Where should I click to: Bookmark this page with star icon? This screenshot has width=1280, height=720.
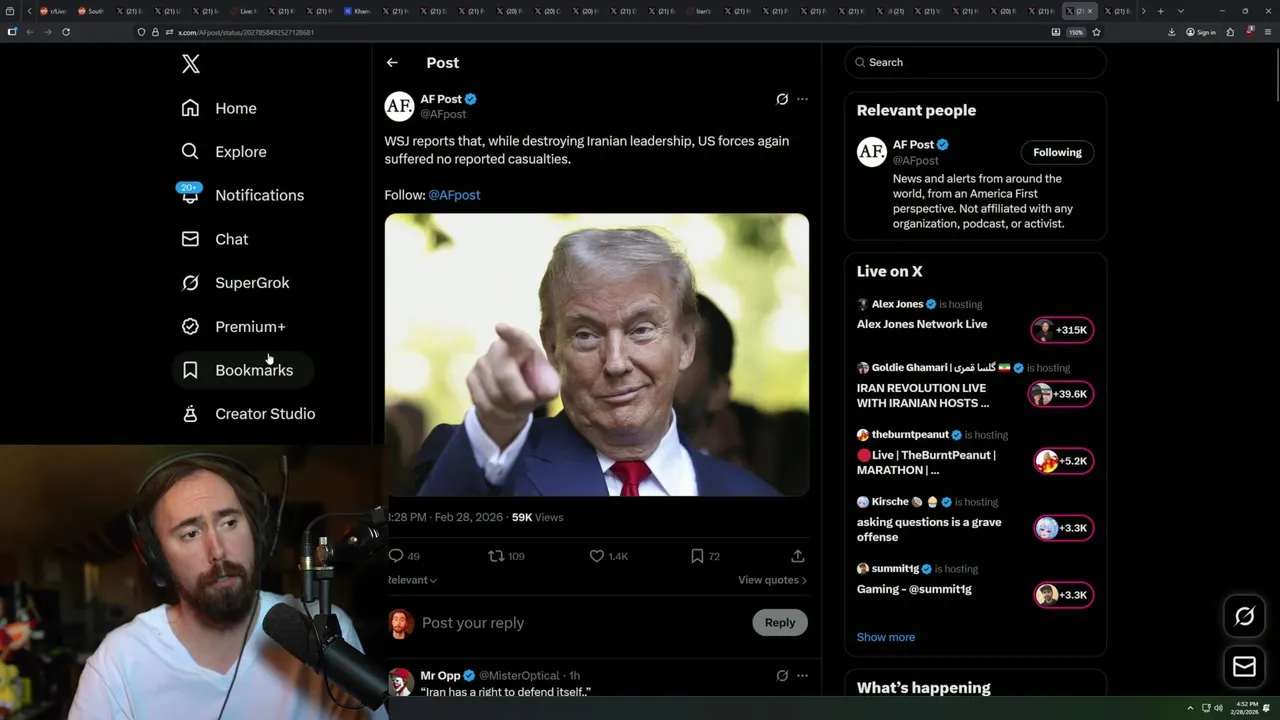pos(1096,32)
